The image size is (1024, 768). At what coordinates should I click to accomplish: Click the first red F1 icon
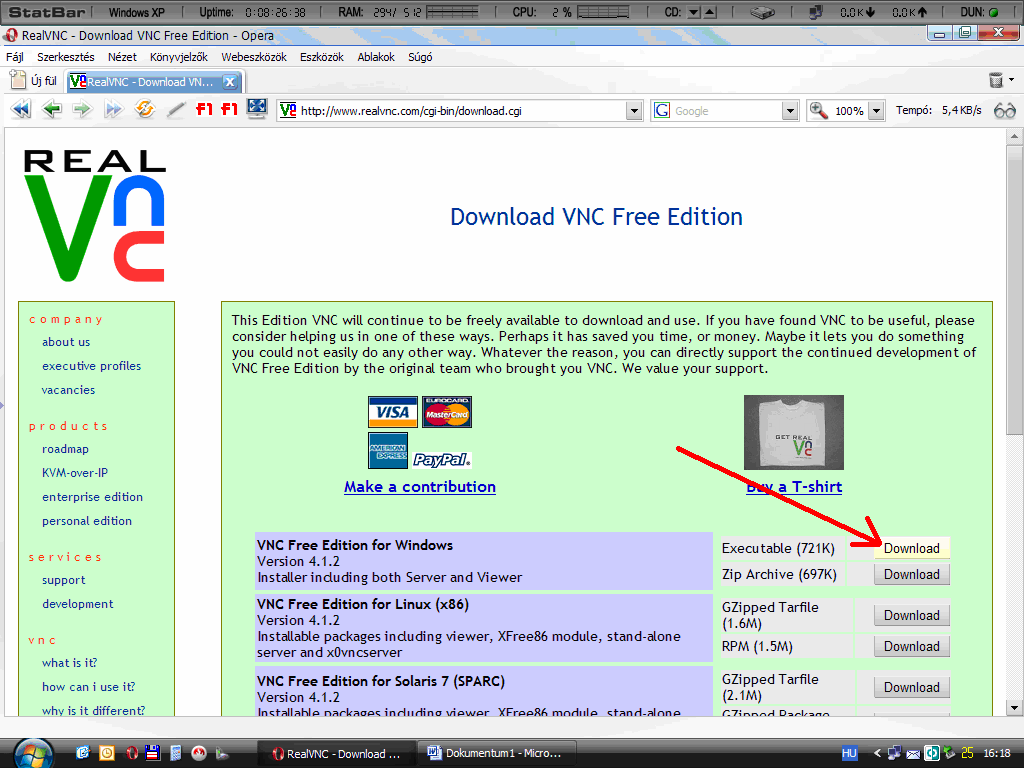pyautogui.click(x=204, y=109)
